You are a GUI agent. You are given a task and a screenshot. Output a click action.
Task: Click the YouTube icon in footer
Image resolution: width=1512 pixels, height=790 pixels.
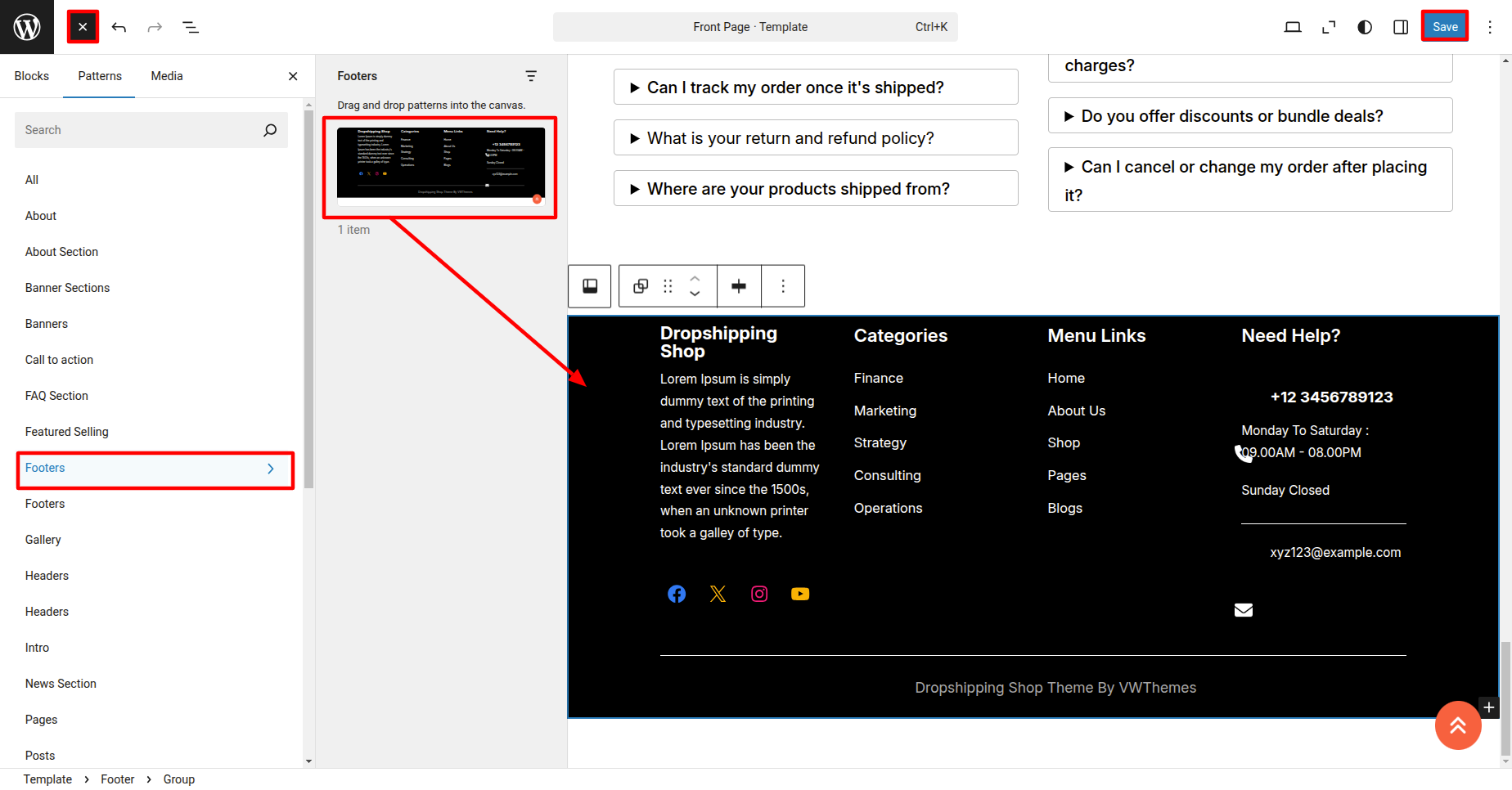pyautogui.click(x=800, y=594)
